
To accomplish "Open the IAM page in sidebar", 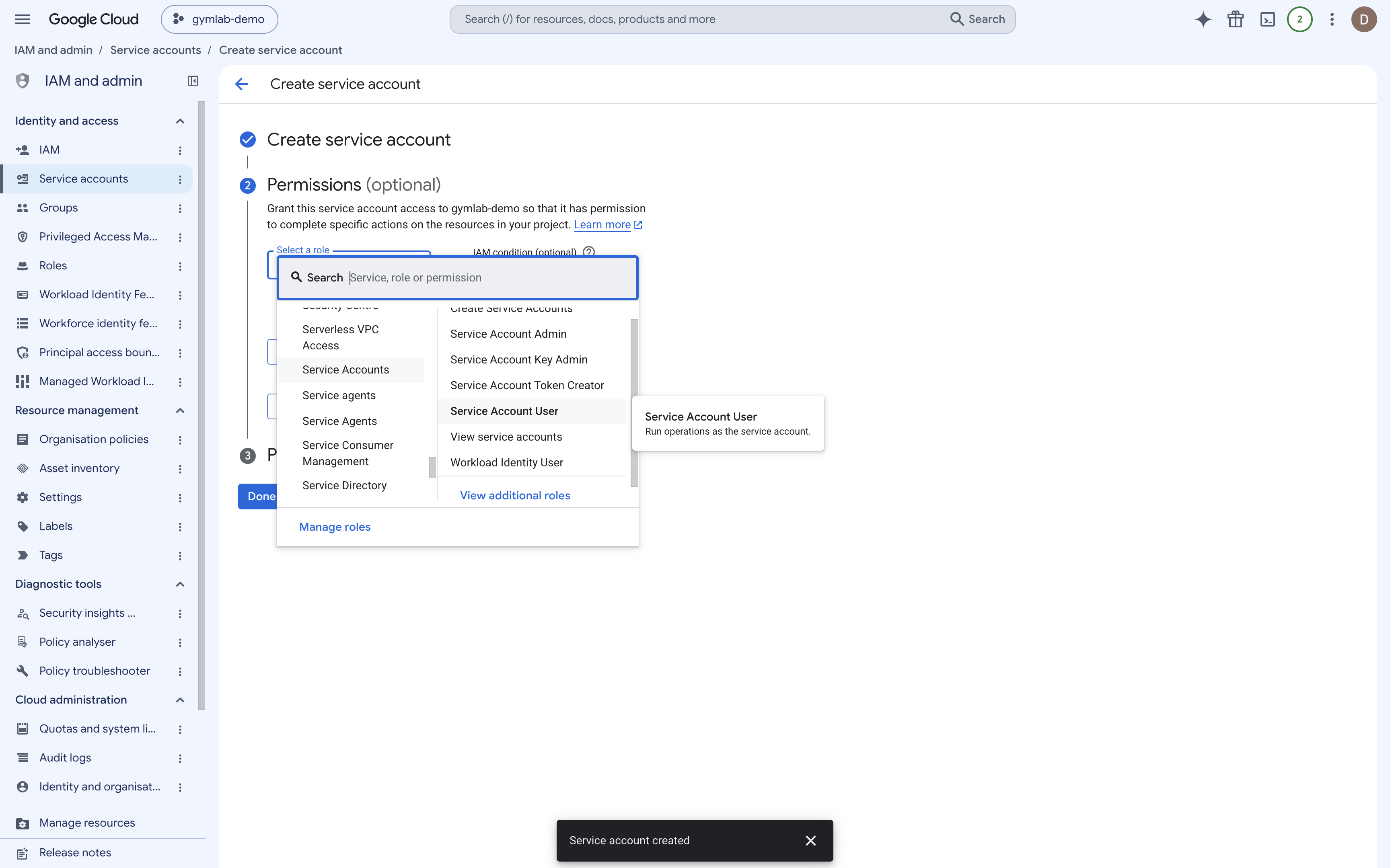I will (x=97, y=150).
